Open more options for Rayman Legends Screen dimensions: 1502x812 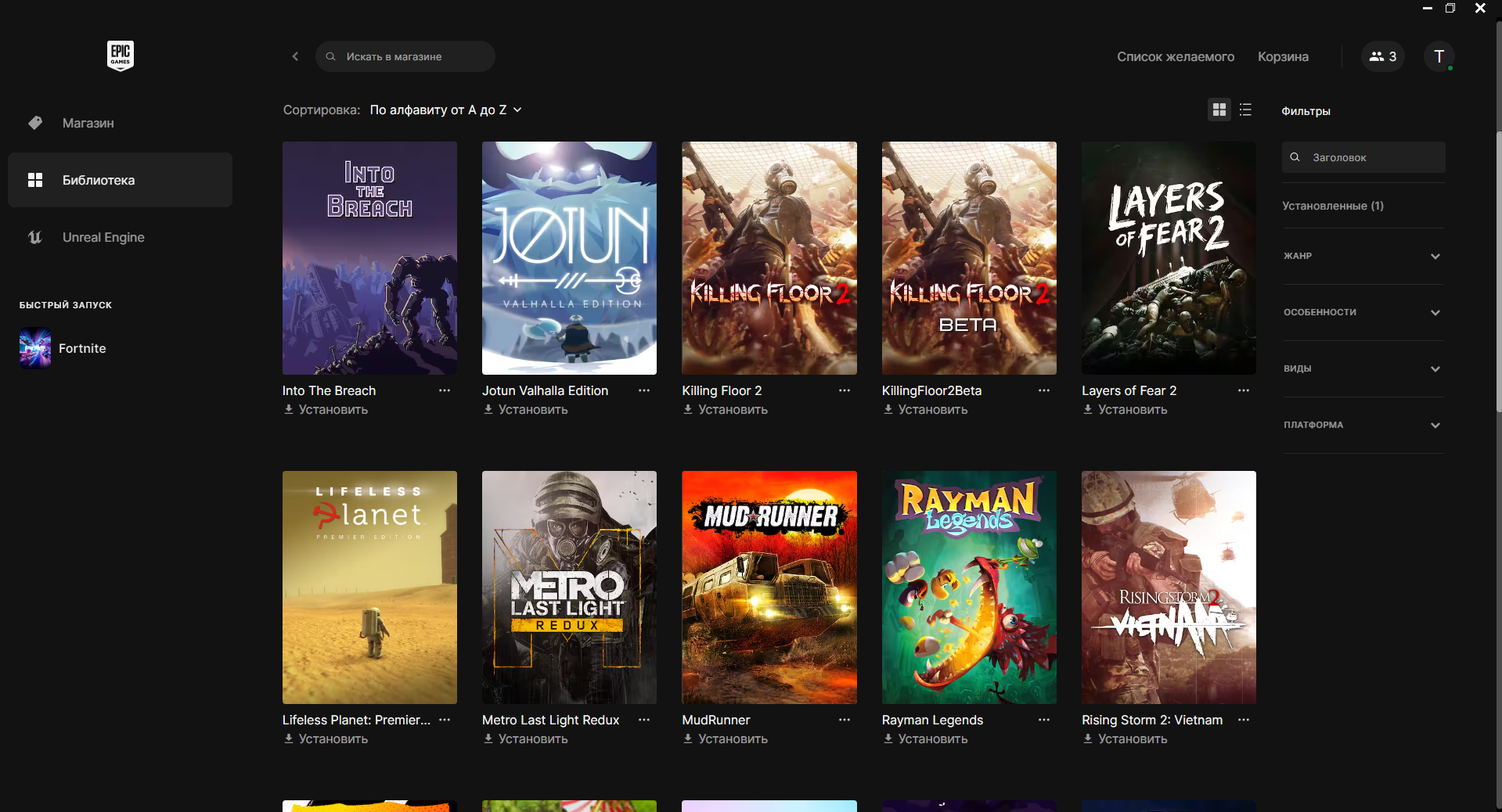tap(1044, 720)
